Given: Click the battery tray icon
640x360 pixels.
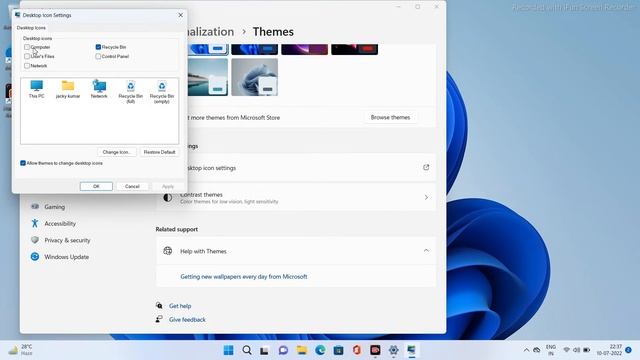Looking at the screenshot, I should pyautogui.click(x=587, y=350).
